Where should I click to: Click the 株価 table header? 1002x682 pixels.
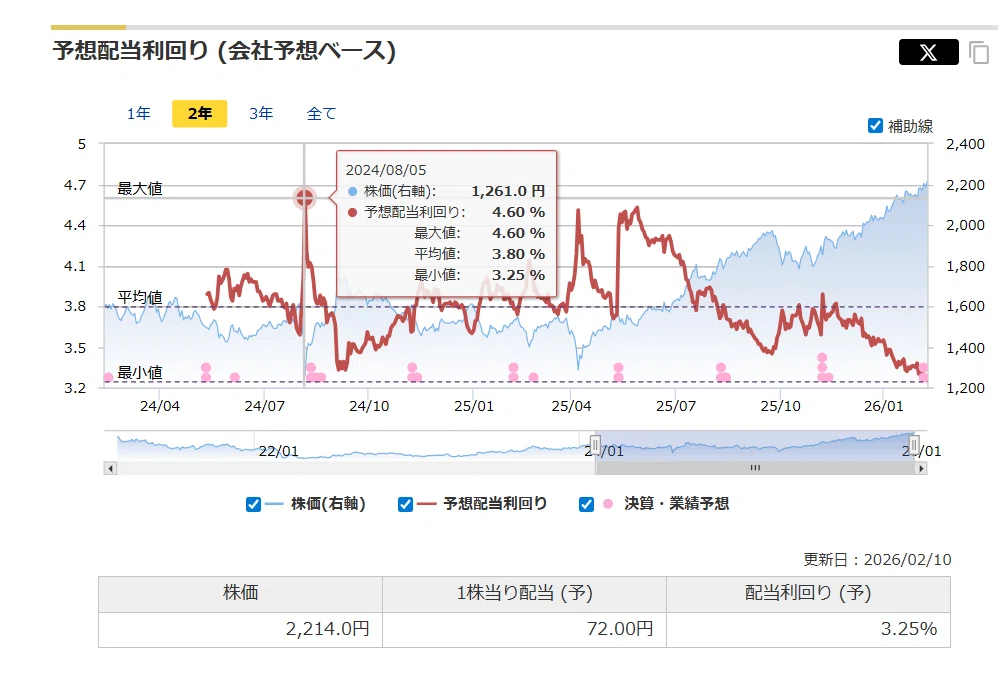240,594
